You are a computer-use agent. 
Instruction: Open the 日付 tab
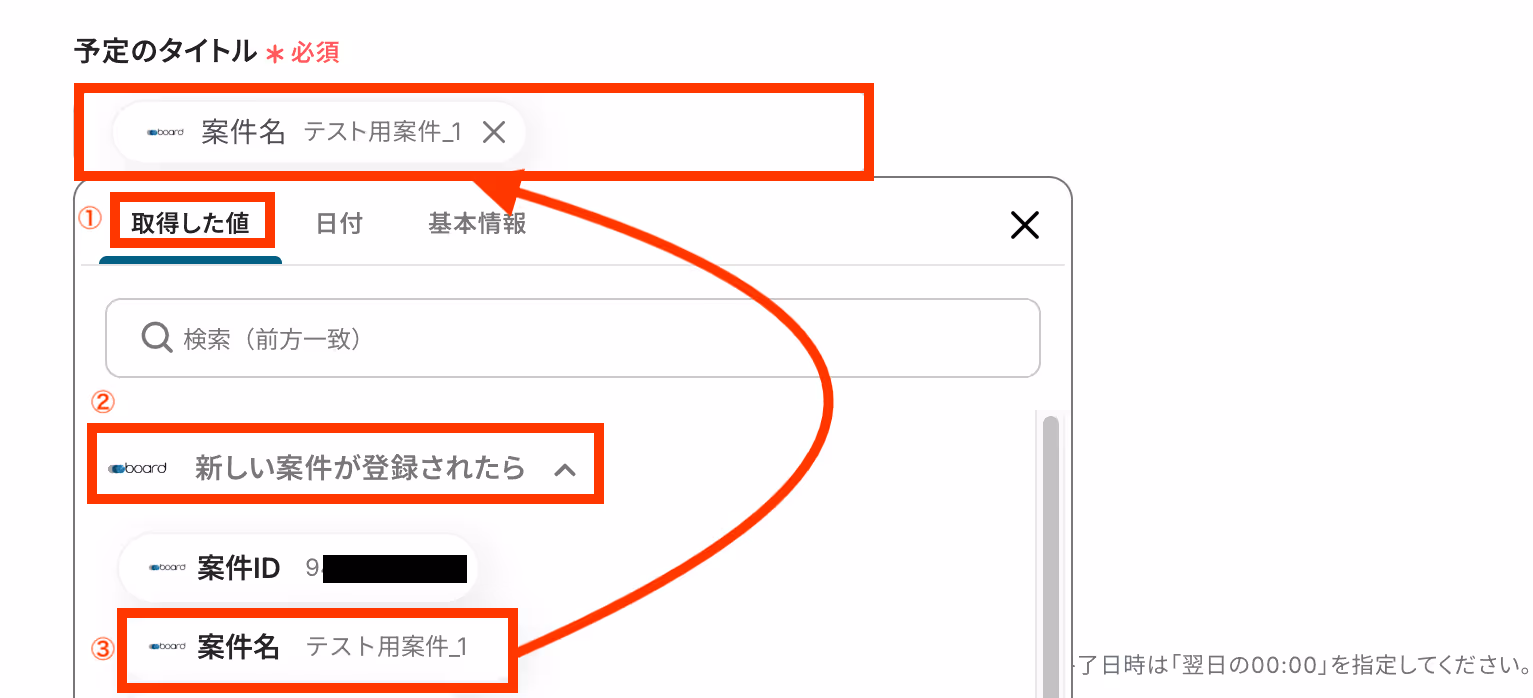pos(339,223)
